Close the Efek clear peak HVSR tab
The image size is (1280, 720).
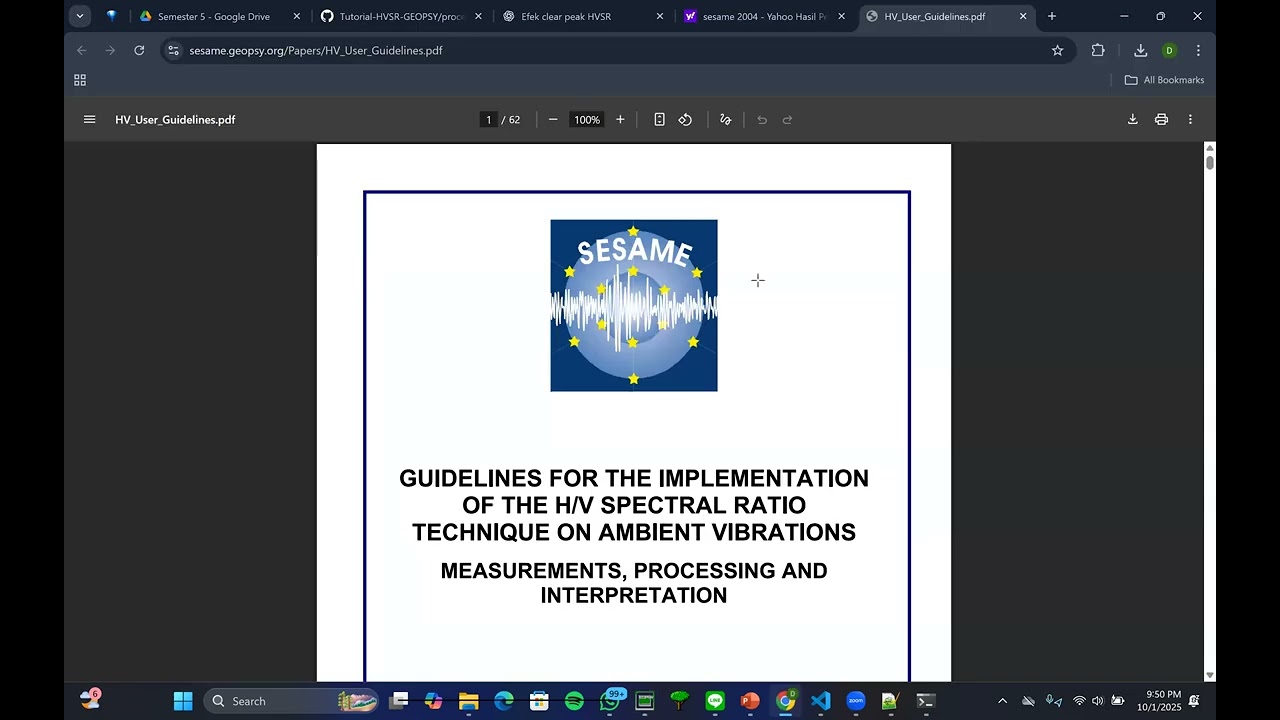[x=660, y=16]
